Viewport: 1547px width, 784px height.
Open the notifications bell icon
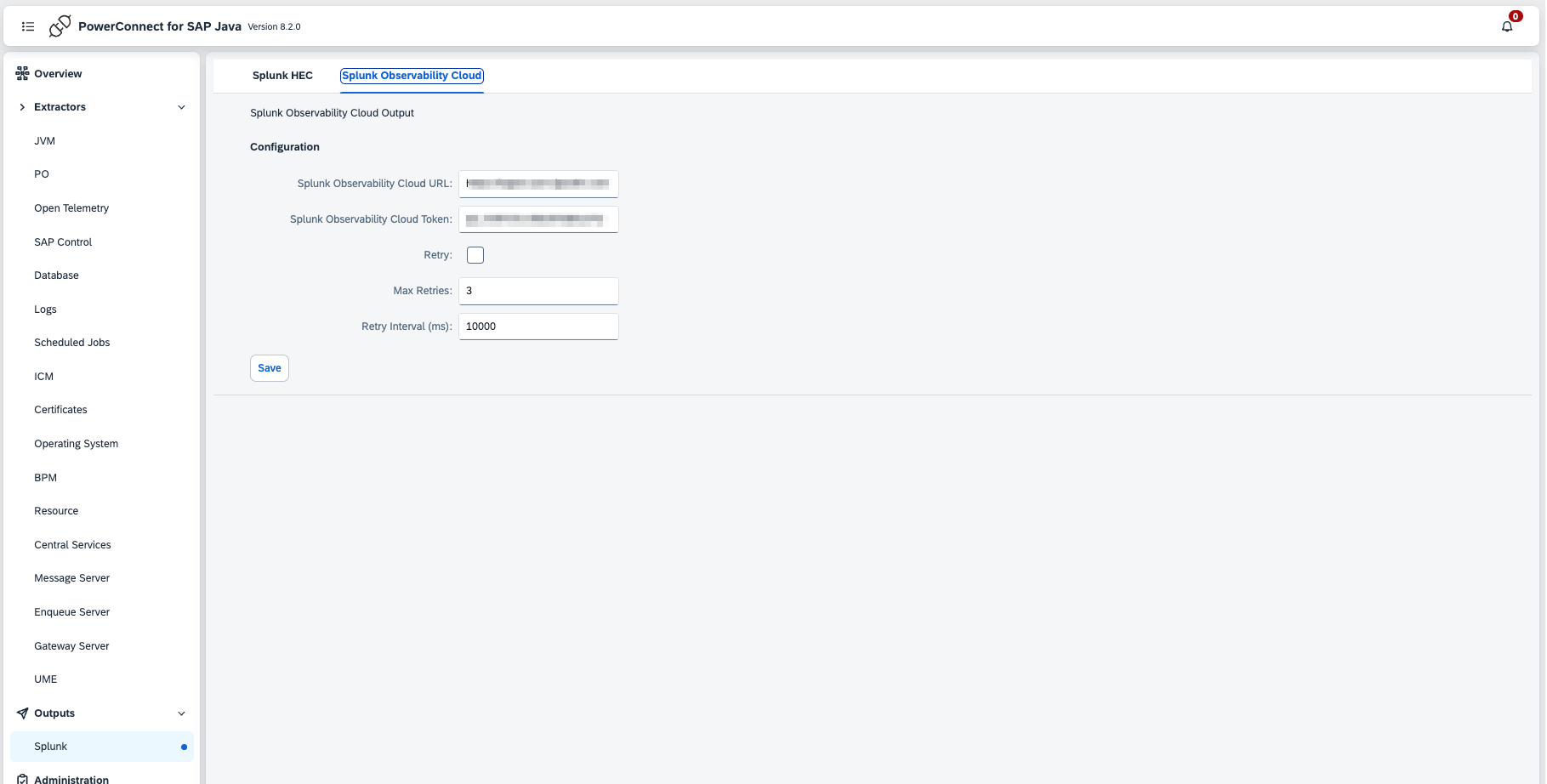click(1506, 26)
